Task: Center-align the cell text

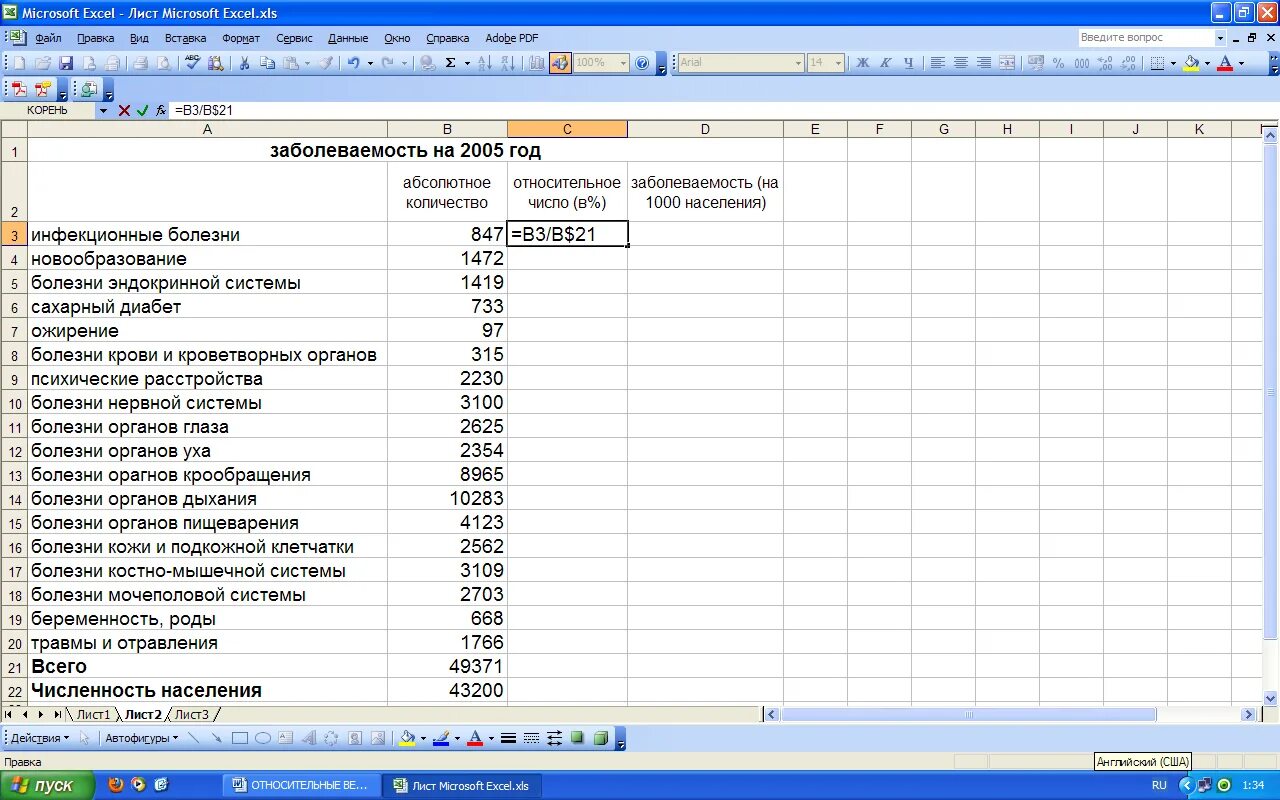Action: click(961, 63)
